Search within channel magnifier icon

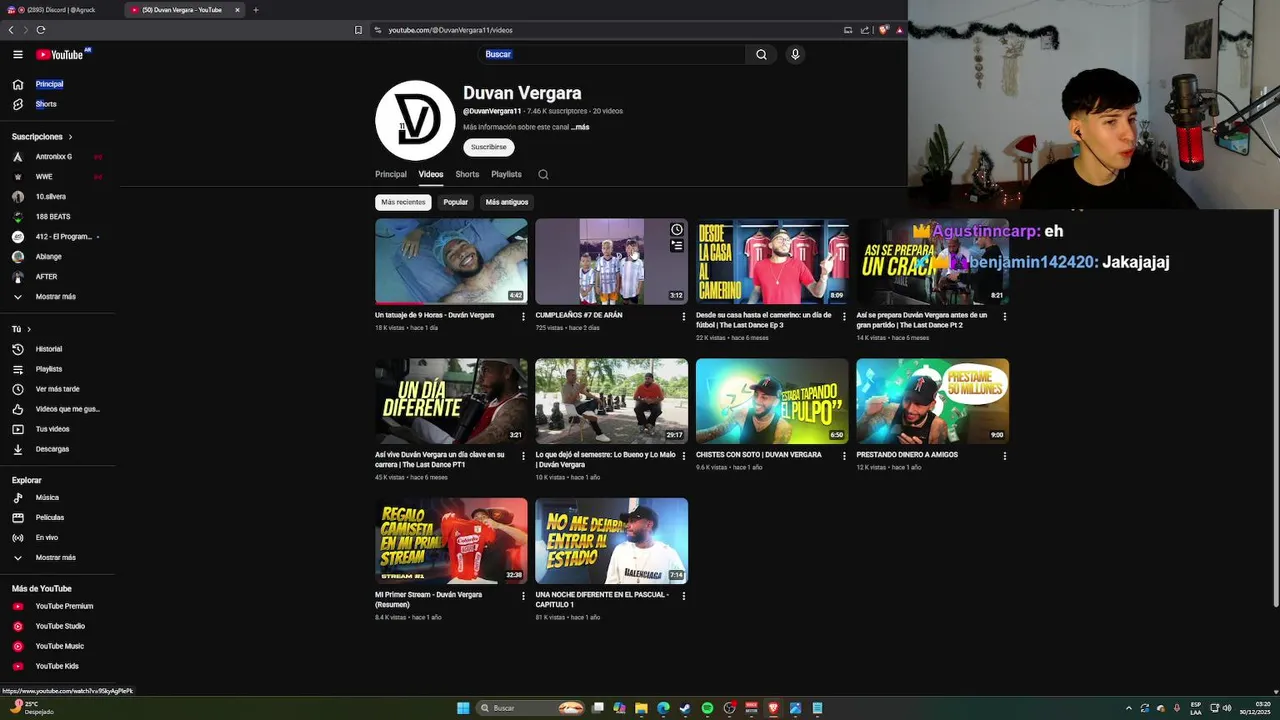click(x=543, y=174)
